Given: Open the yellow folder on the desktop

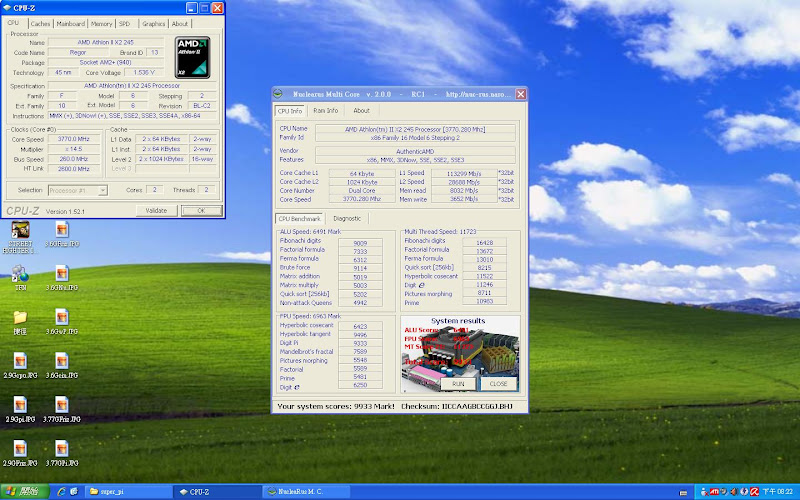Looking at the screenshot, I should tap(20, 318).
